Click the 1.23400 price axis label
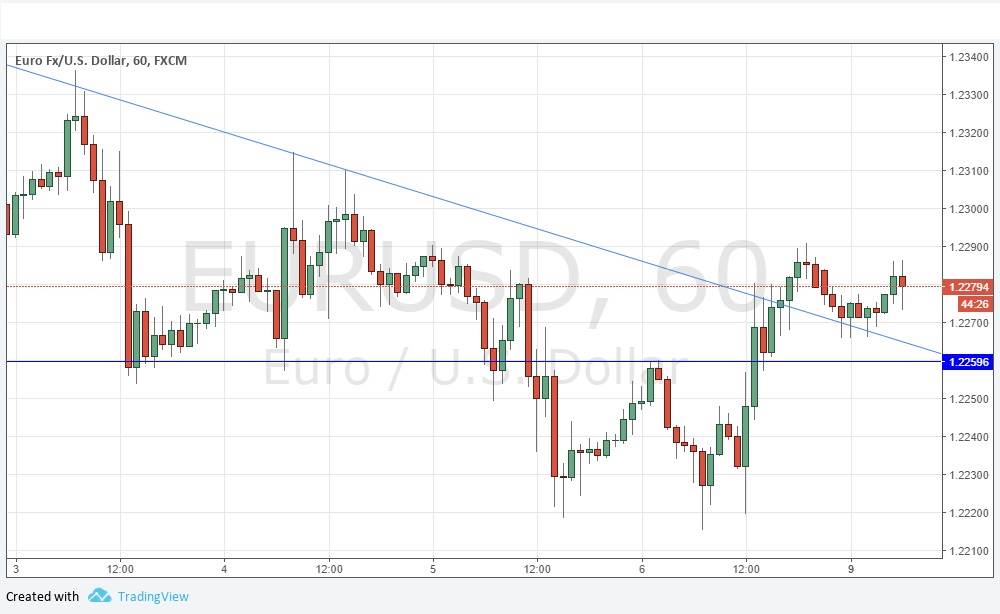 point(968,57)
